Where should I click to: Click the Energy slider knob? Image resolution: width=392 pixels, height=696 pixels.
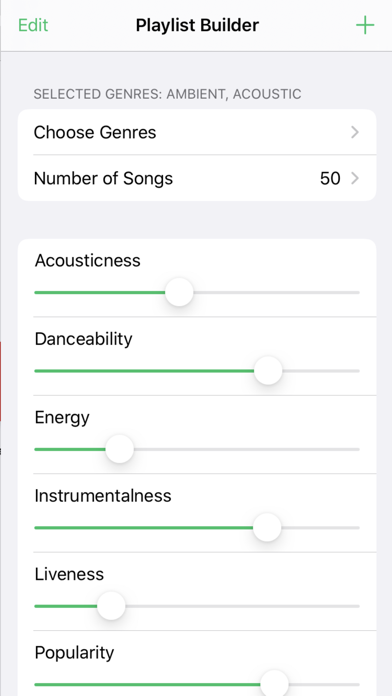pyautogui.click(x=119, y=449)
